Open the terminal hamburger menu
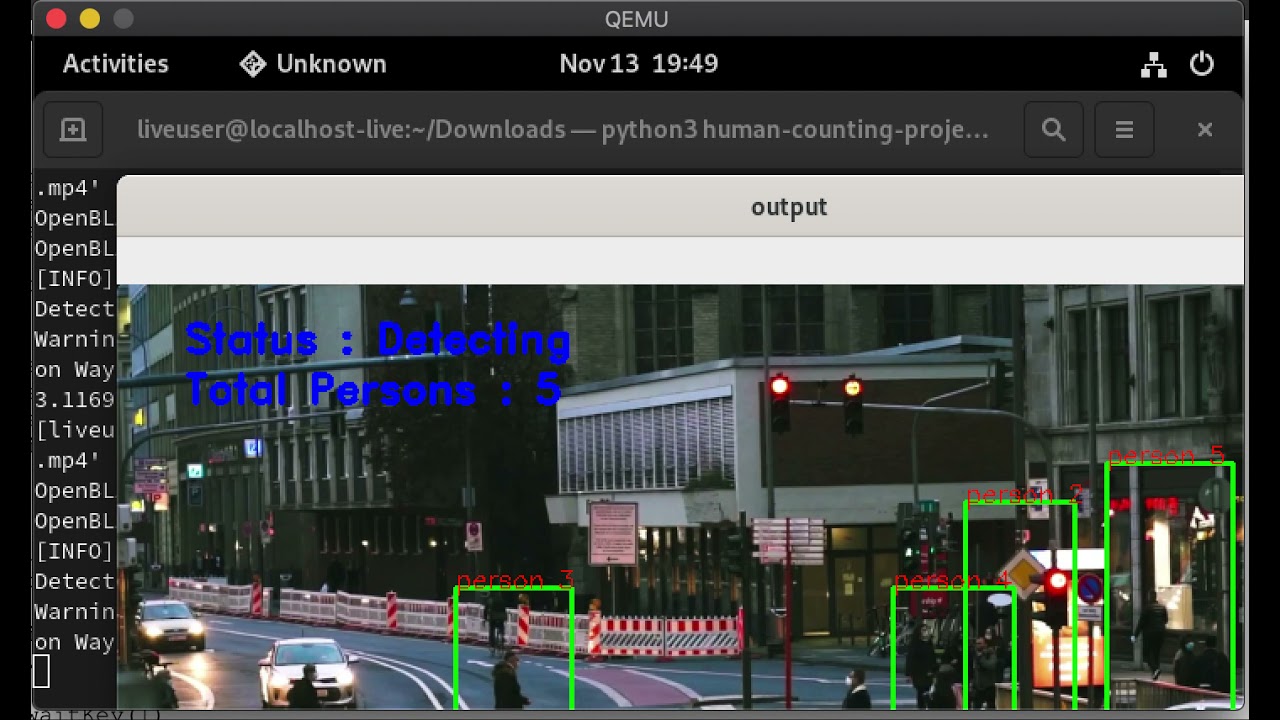1280x720 pixels. coord(1124,130)
